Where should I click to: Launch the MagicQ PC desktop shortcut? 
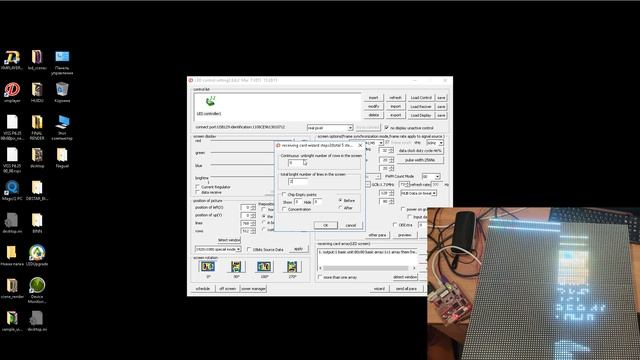[x=12, y=188]
